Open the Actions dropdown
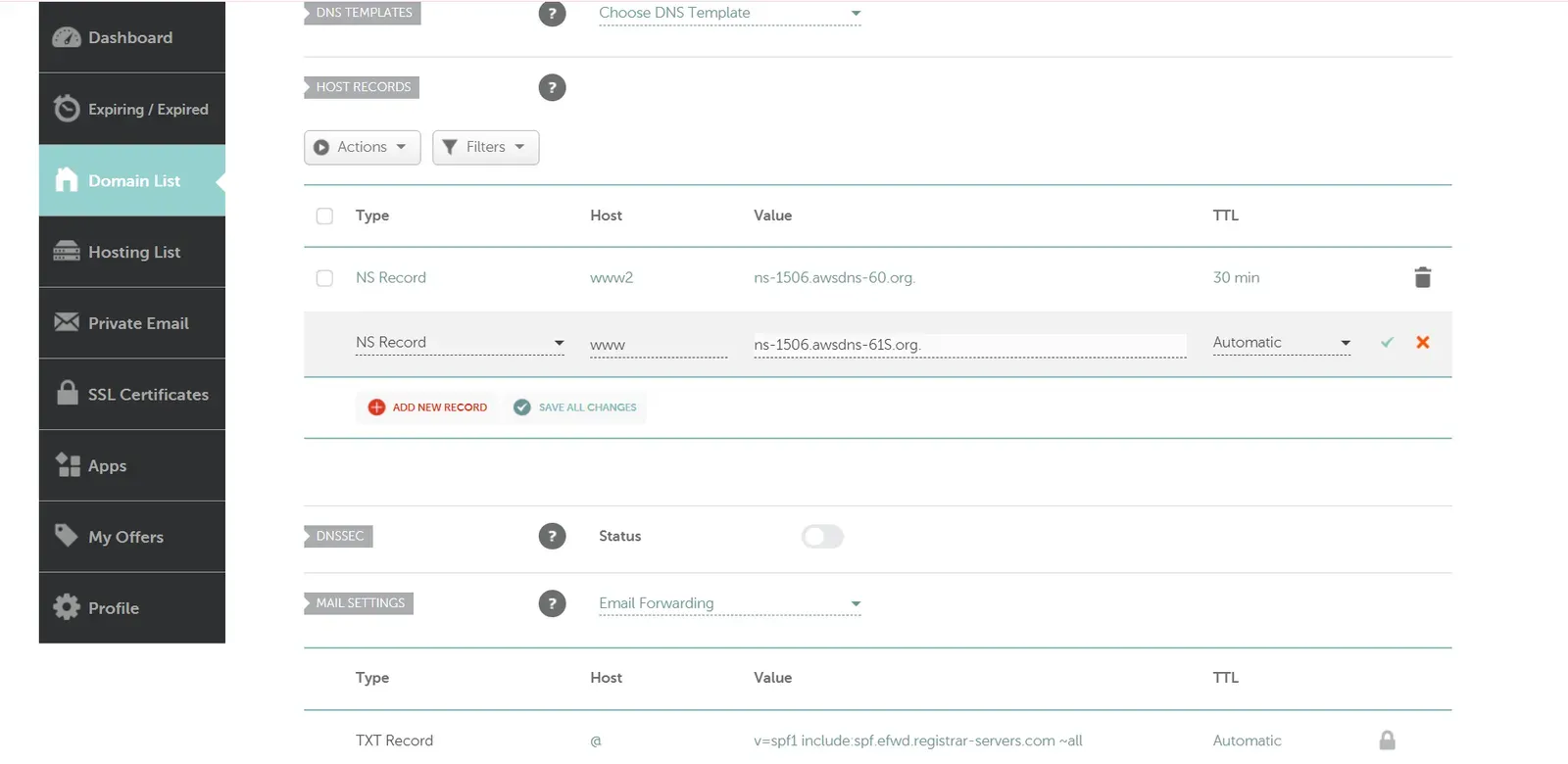 363,147
